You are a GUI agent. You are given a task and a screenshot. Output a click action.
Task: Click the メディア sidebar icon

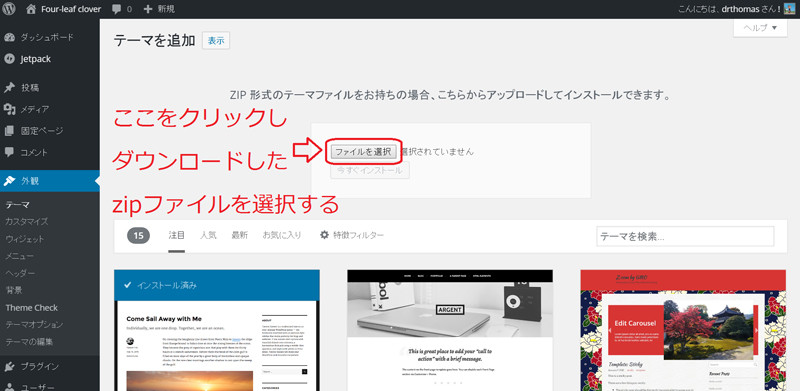pyautogui.click(x=9, y=109)
